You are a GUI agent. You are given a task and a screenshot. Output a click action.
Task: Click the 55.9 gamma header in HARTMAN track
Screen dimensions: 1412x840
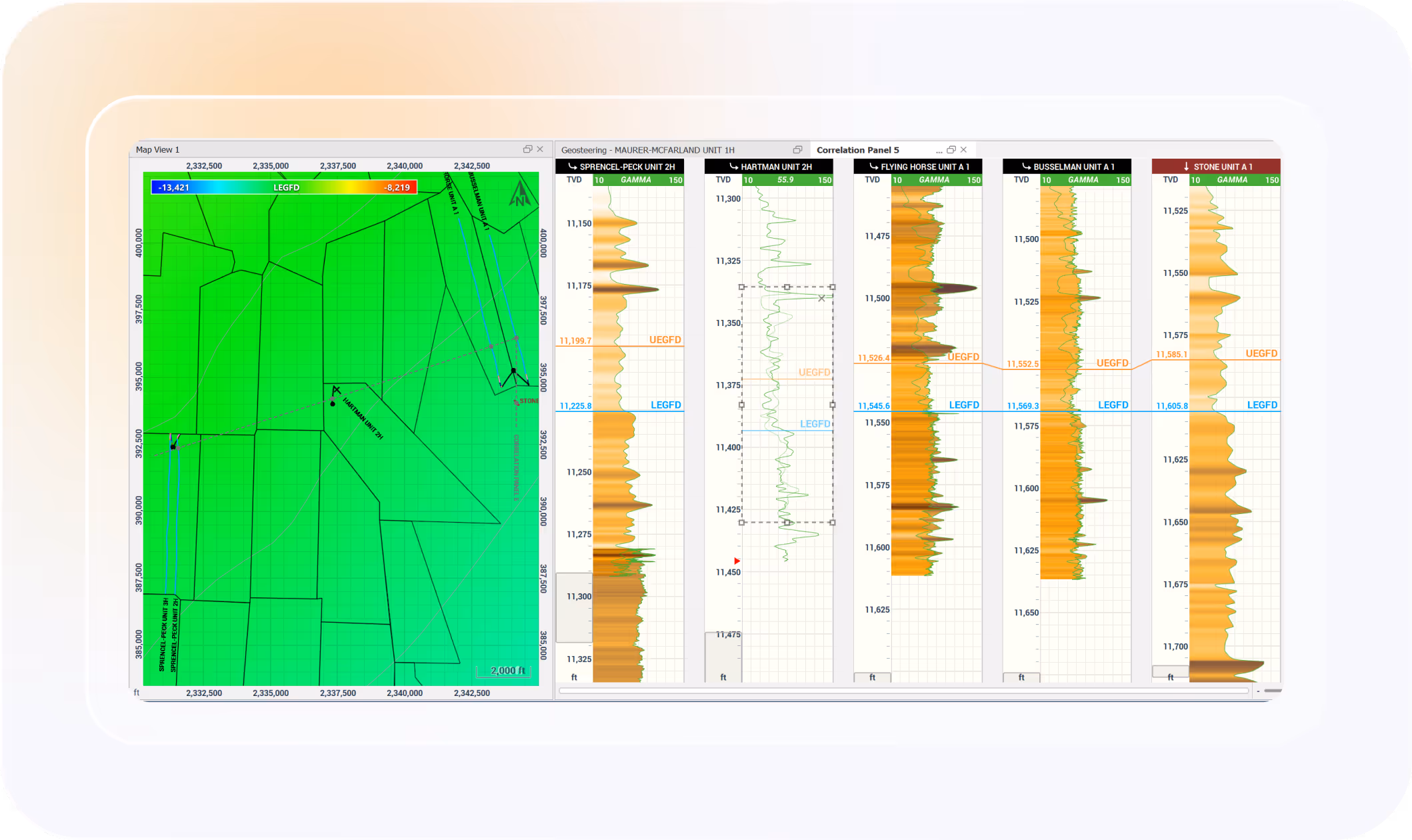point(785,180)
